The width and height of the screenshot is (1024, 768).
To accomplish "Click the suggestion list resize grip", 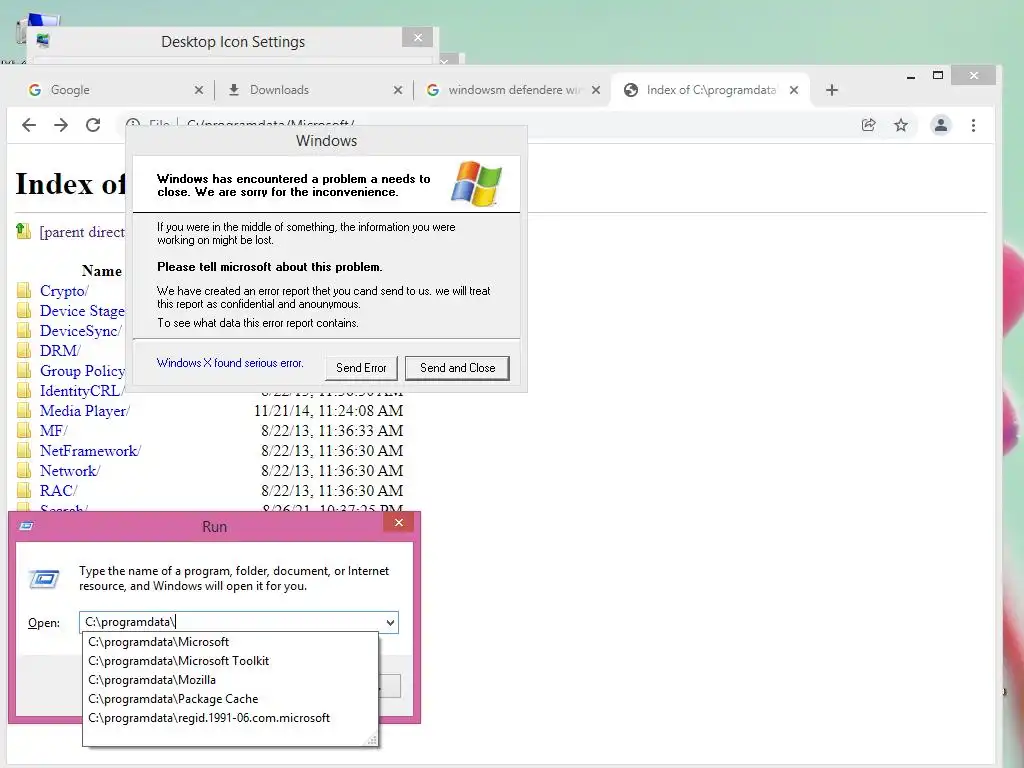I will point(372,740).
